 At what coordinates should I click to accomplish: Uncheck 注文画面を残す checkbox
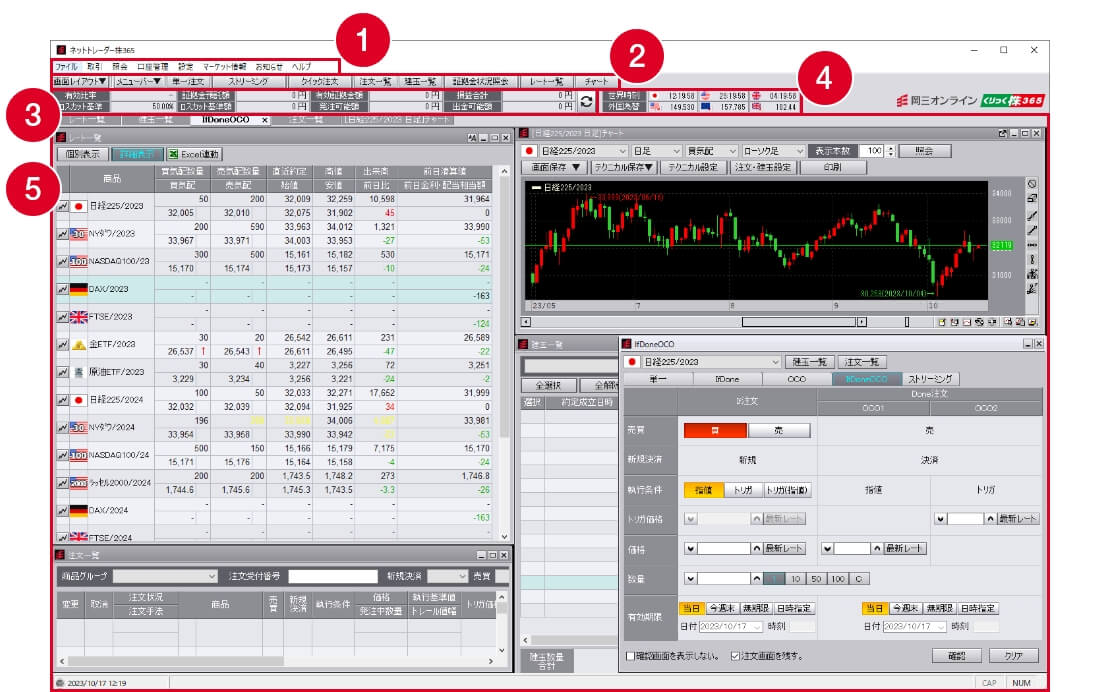click(735, 656)
